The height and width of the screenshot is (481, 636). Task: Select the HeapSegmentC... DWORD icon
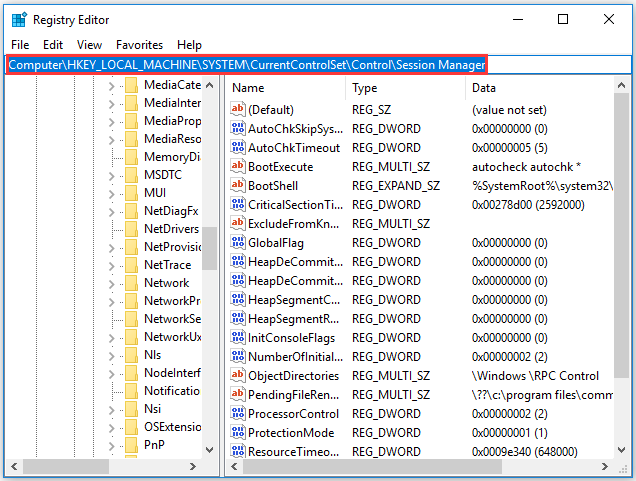pos(238,300)
